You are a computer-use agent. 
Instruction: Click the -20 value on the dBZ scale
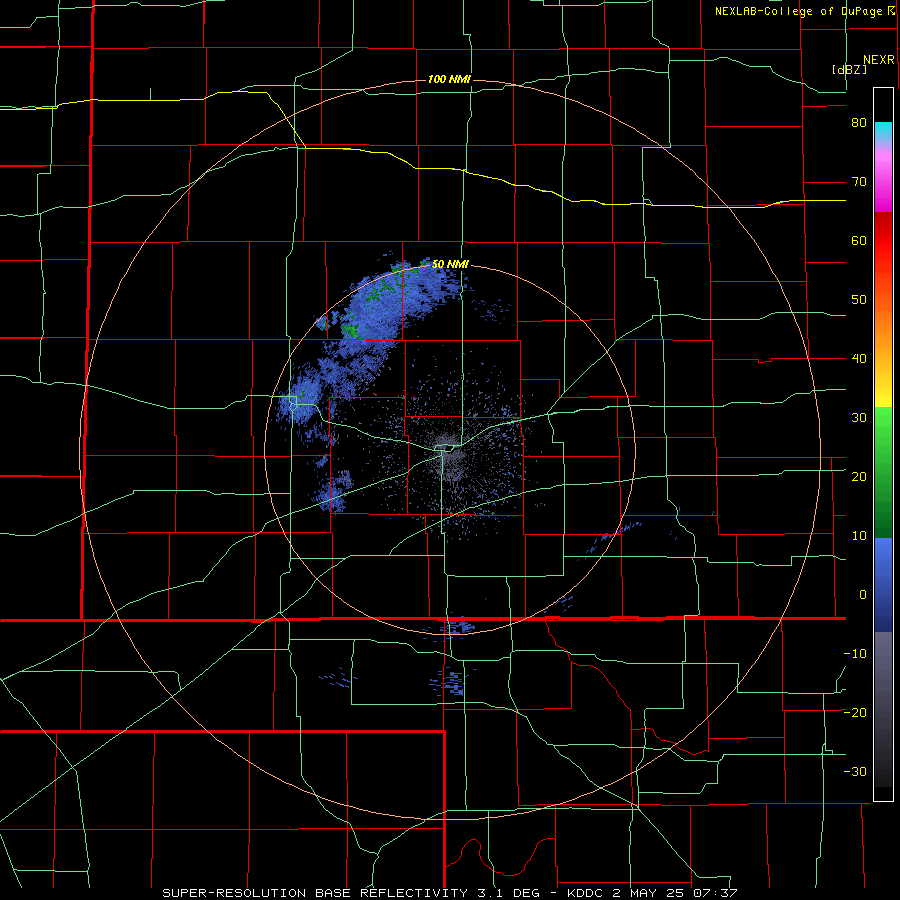pos(855,712)
